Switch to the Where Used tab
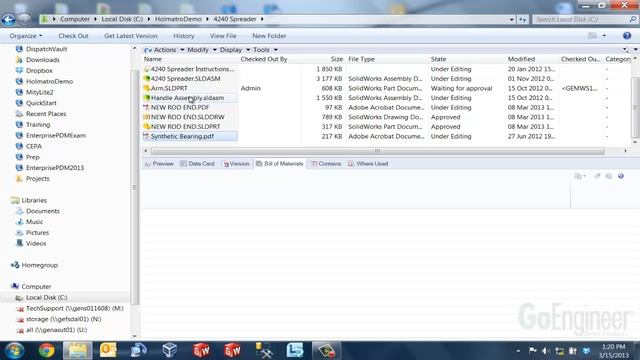Image resolution: width=640 pixels, height=360 pixels. (x=368, y=164)
